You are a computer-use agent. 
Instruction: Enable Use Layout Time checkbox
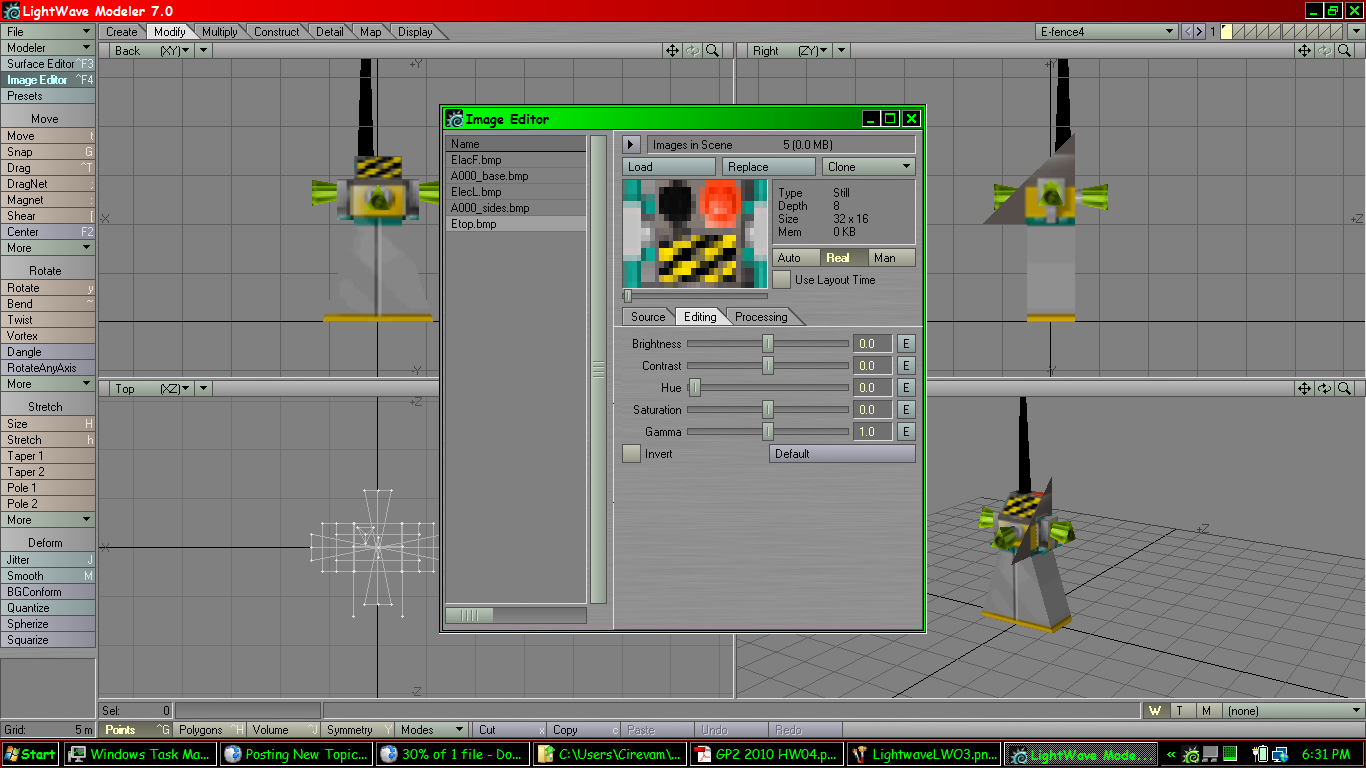click(x=781, y=280)
